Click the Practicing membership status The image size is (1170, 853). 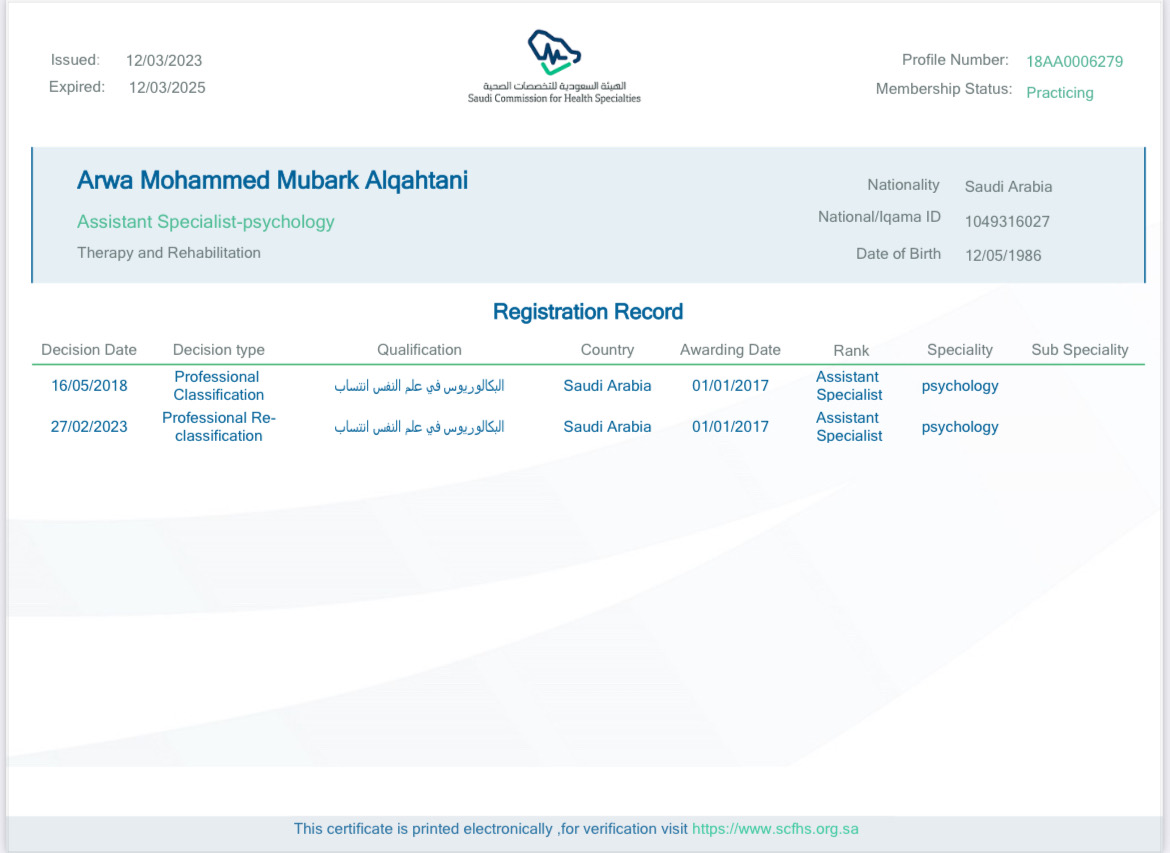click(x=1059, y=93)
